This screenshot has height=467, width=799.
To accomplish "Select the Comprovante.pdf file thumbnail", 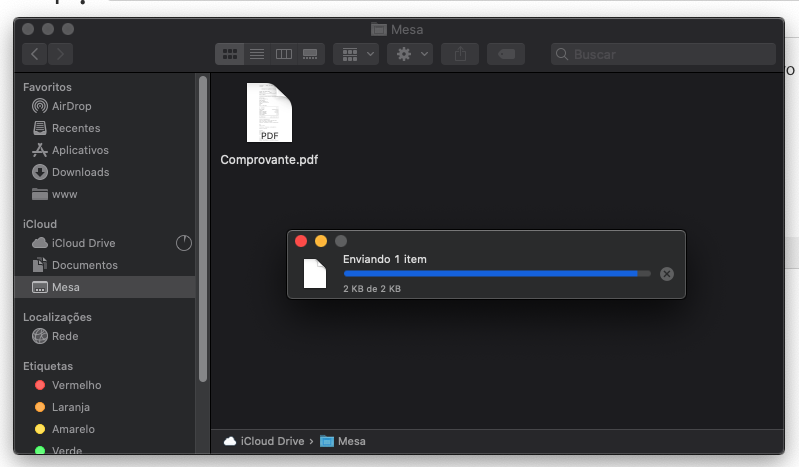I will (269, 113).
